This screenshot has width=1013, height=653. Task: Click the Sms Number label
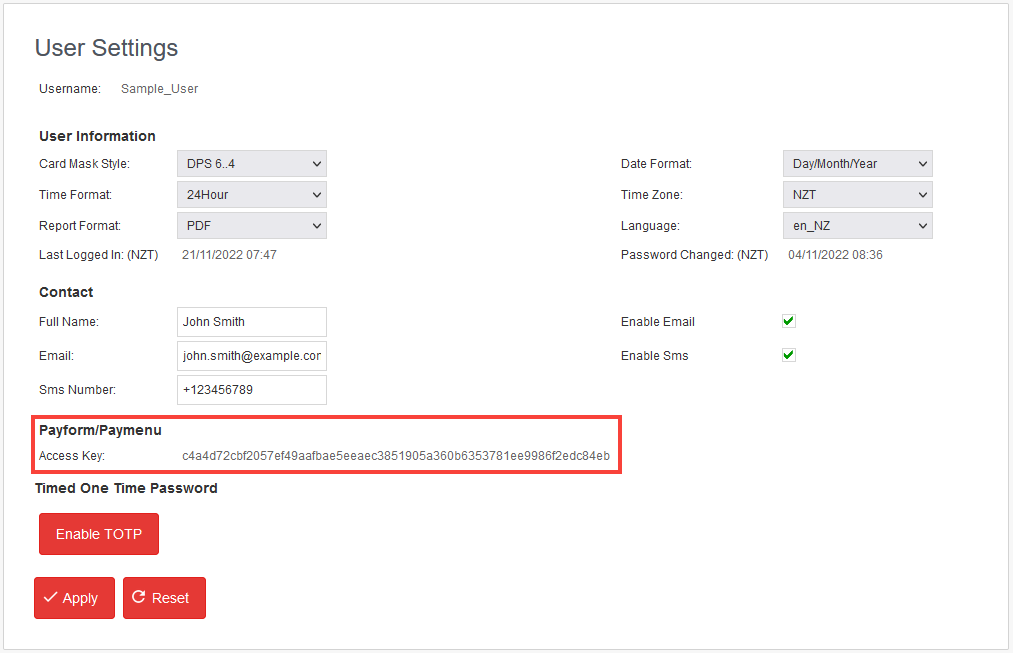coord(77,389)
